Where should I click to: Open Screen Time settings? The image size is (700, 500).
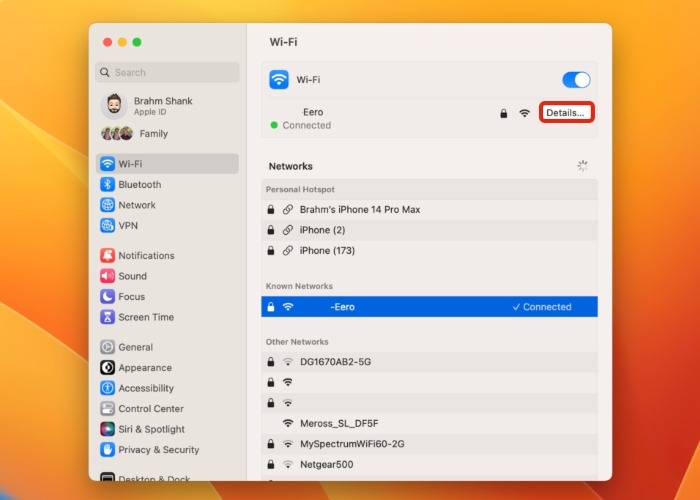(x=146, y=317)
